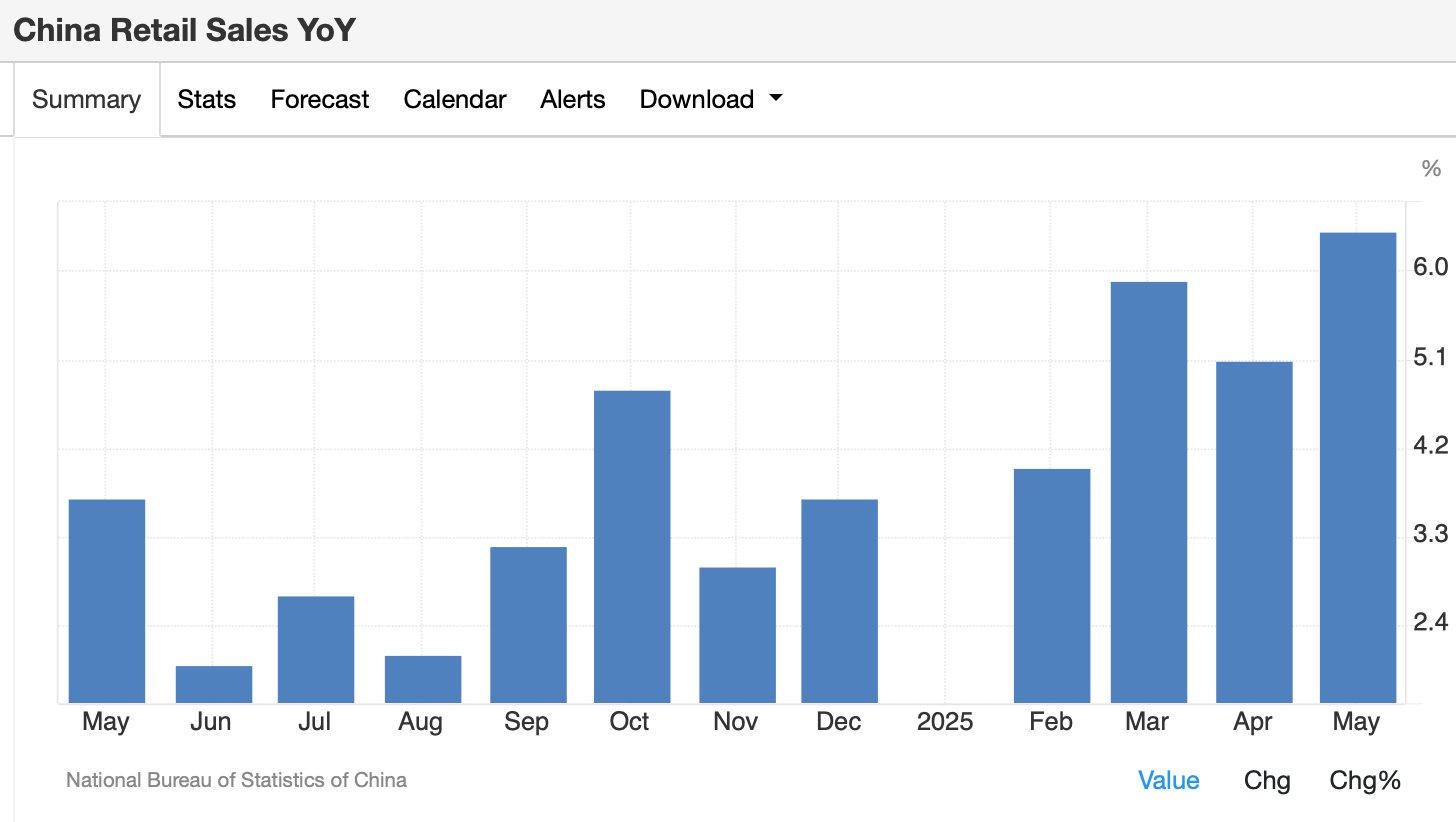The image size is (1456, 822).
Task: Open the Forecast tab
Action: (x=320, y=99)
